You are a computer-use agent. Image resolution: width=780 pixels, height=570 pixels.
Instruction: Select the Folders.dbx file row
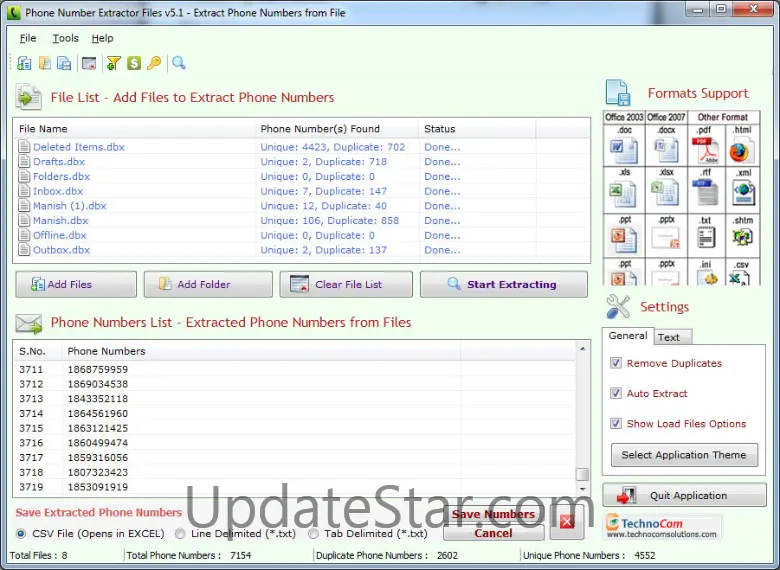point(301,176)
